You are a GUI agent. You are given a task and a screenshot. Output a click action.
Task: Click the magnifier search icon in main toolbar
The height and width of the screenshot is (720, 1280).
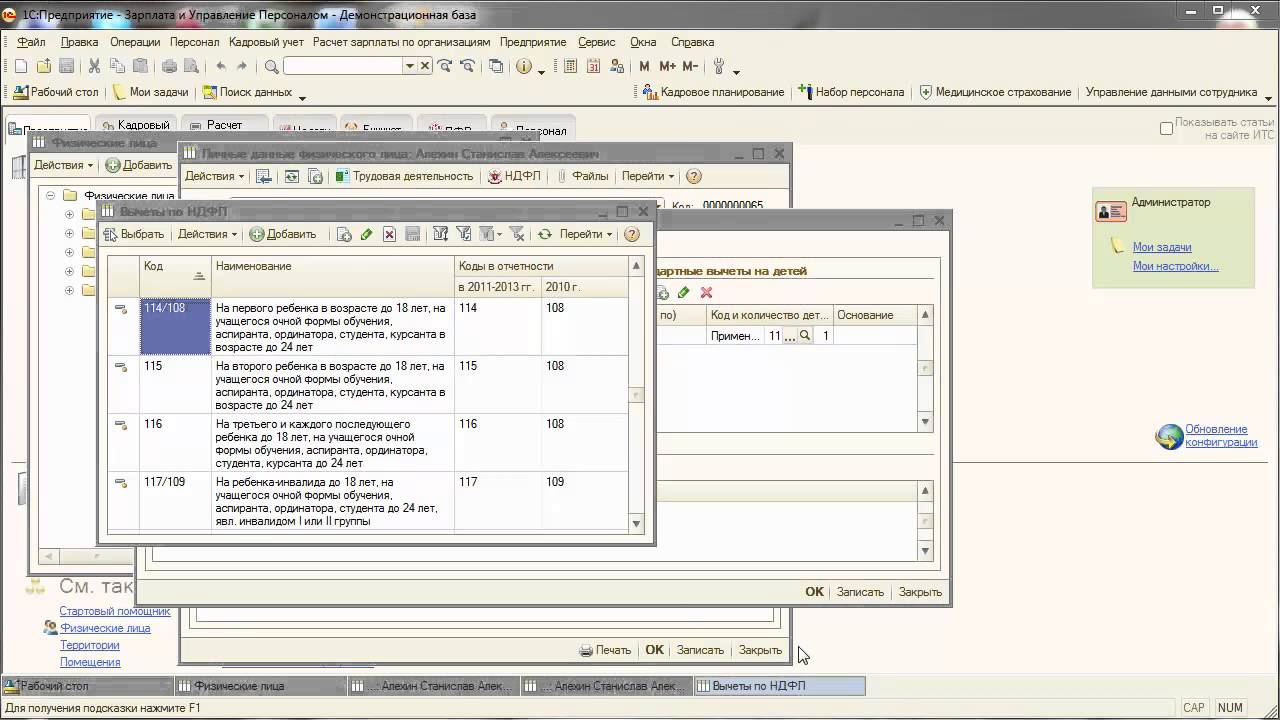[271, 66]
